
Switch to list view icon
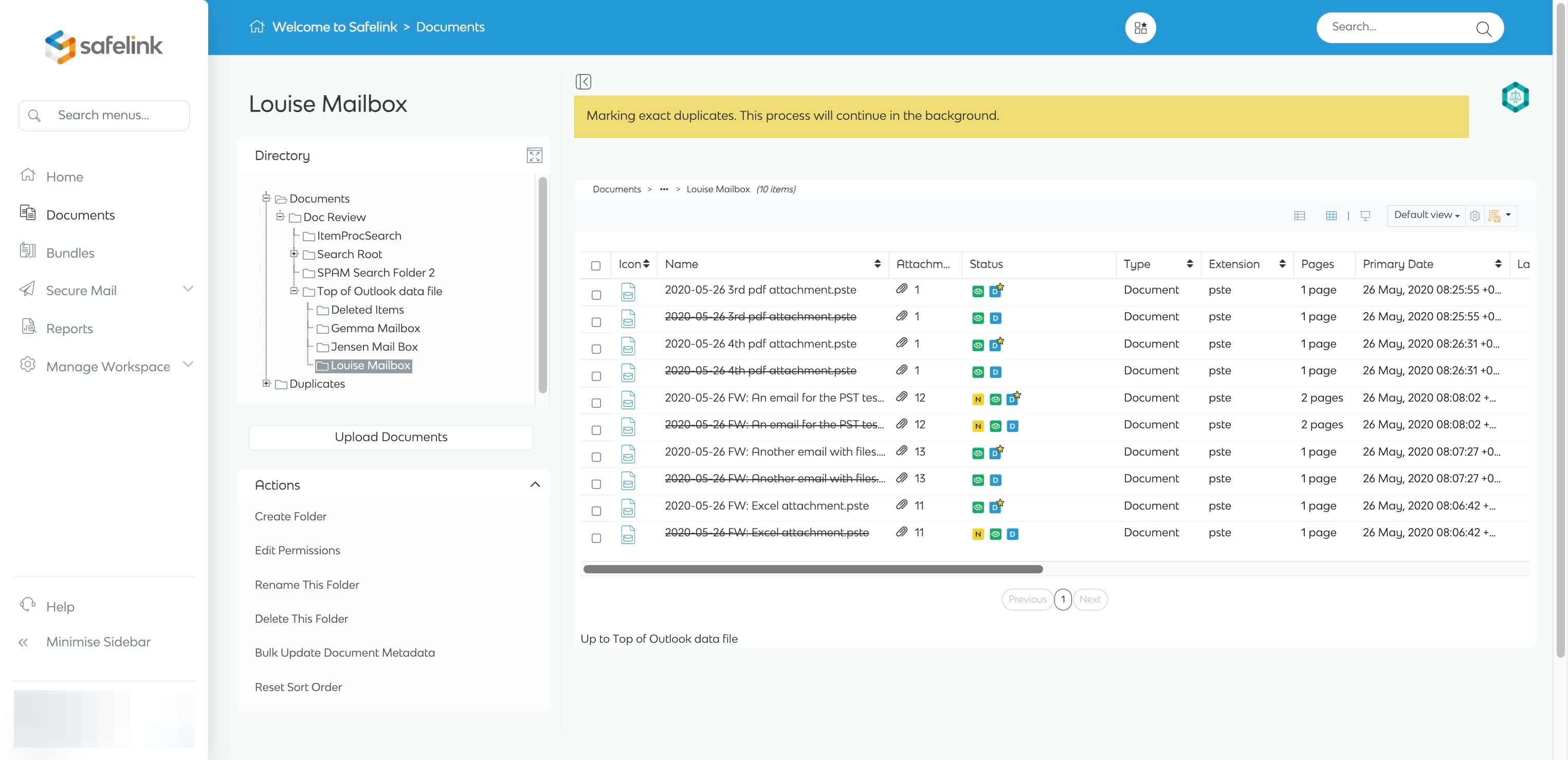pyautogui.click(x=1299, y=215)
